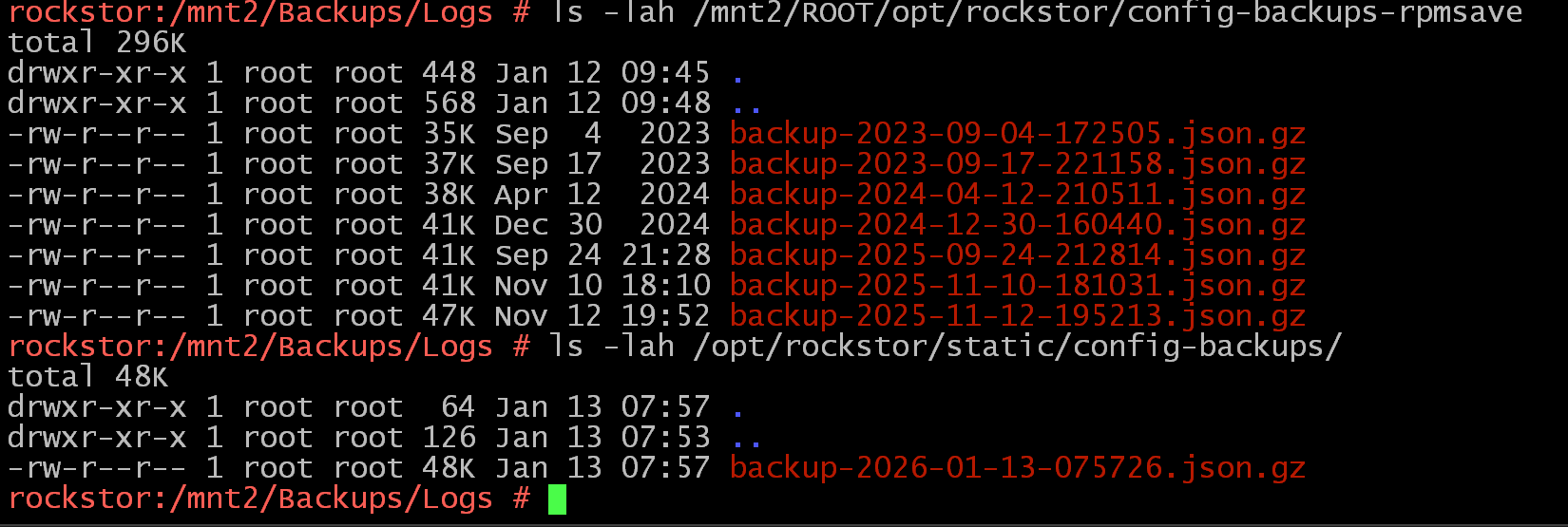Click the backup-2024-12-30-160440.json.gz filename
1568x527 pixels.
[x=1017, y=225]
